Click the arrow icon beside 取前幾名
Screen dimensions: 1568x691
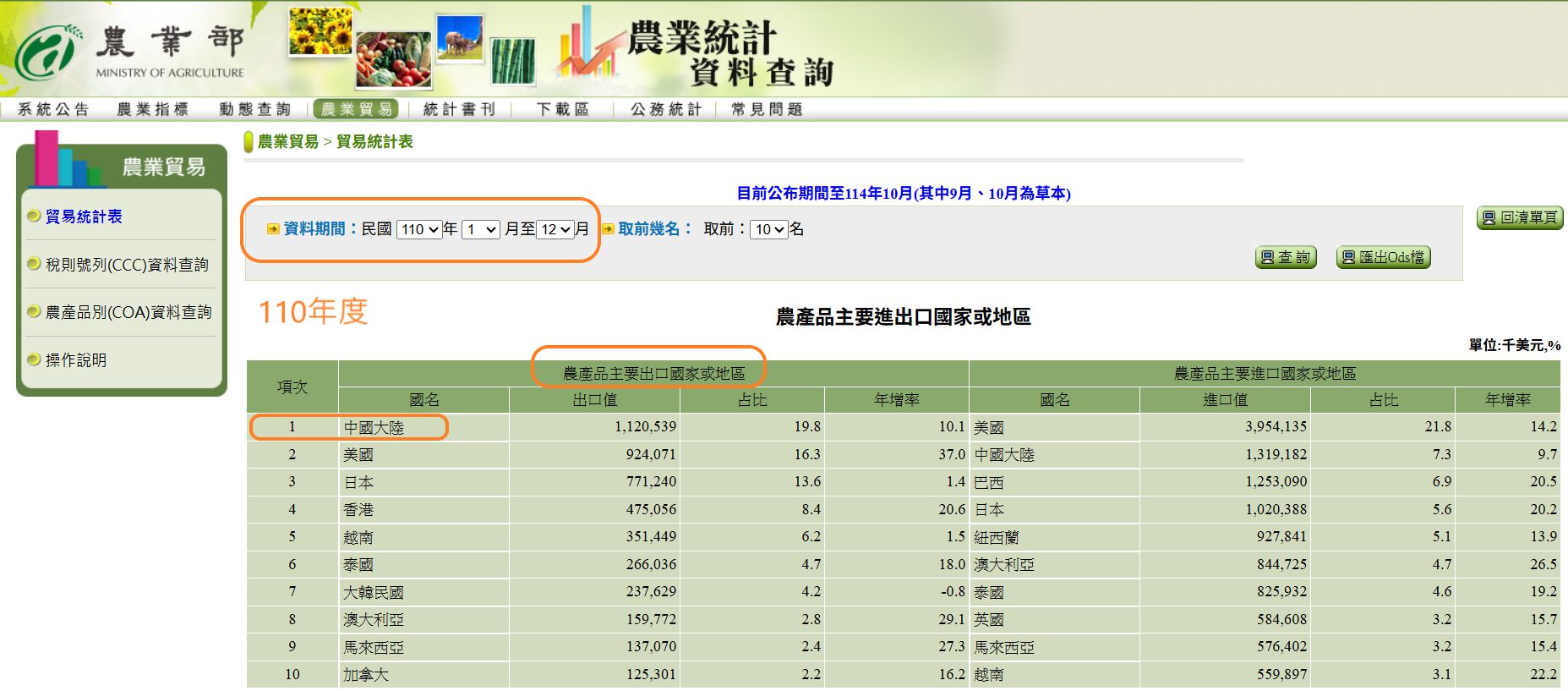click(608, 229)
